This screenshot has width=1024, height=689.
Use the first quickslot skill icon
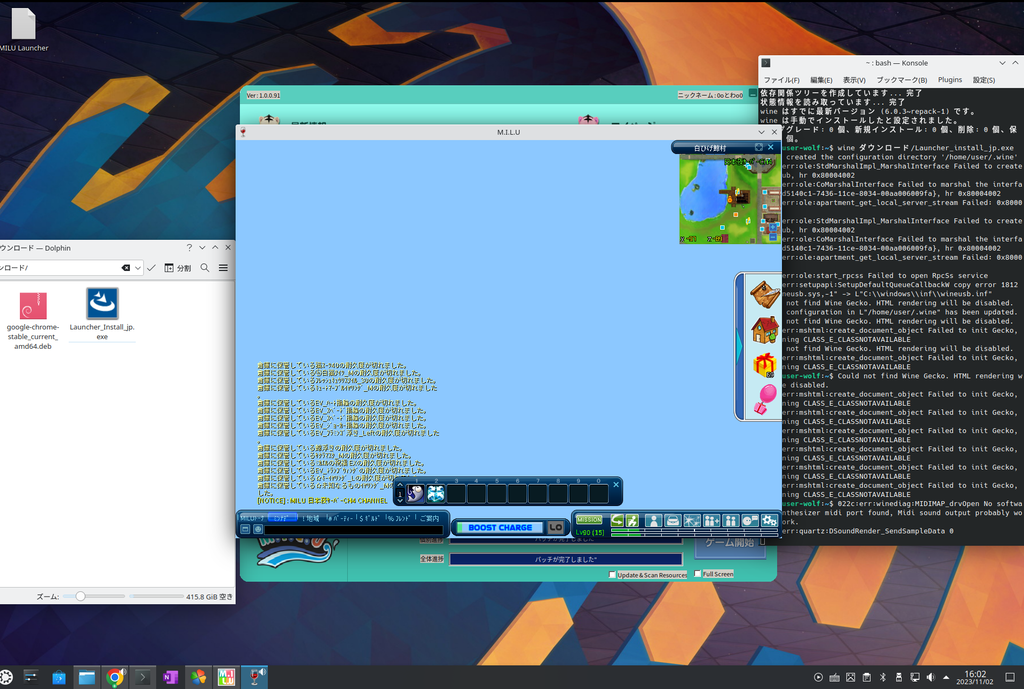[x=415, y=494]
